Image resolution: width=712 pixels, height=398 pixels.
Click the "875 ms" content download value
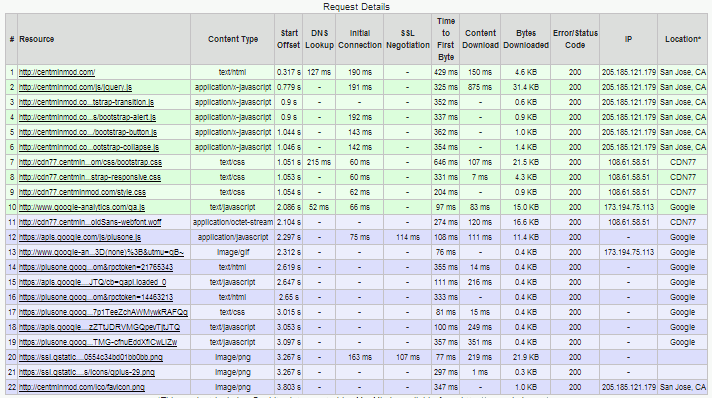coord(480,87)
